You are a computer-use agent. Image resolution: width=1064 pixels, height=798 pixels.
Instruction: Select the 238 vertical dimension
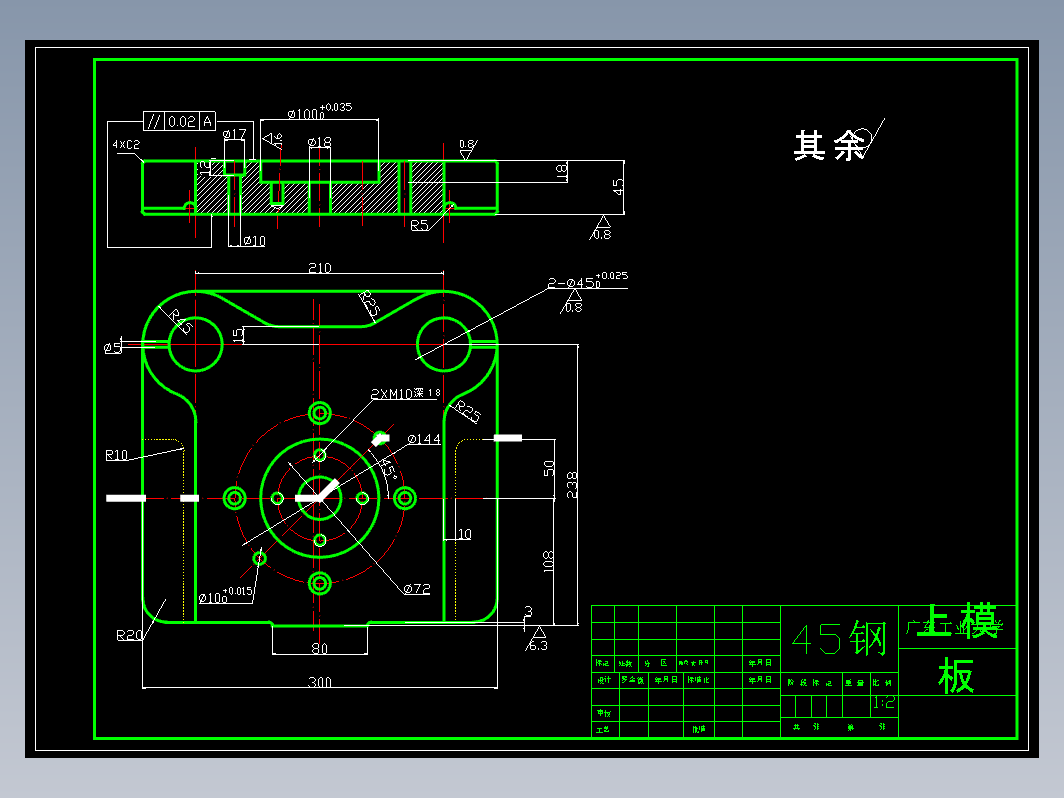pyautogui.click(x=571, y=484)
